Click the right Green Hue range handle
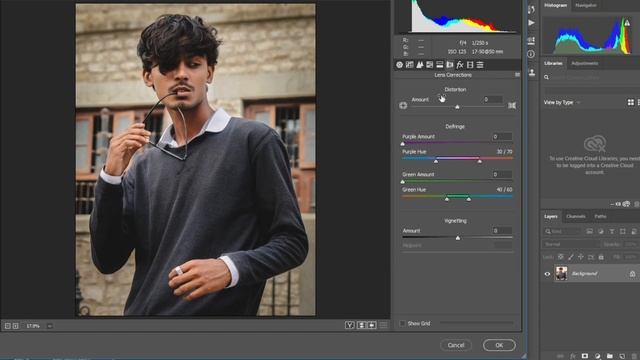This screenshot has width=640, height=360. tap(469, 199)
